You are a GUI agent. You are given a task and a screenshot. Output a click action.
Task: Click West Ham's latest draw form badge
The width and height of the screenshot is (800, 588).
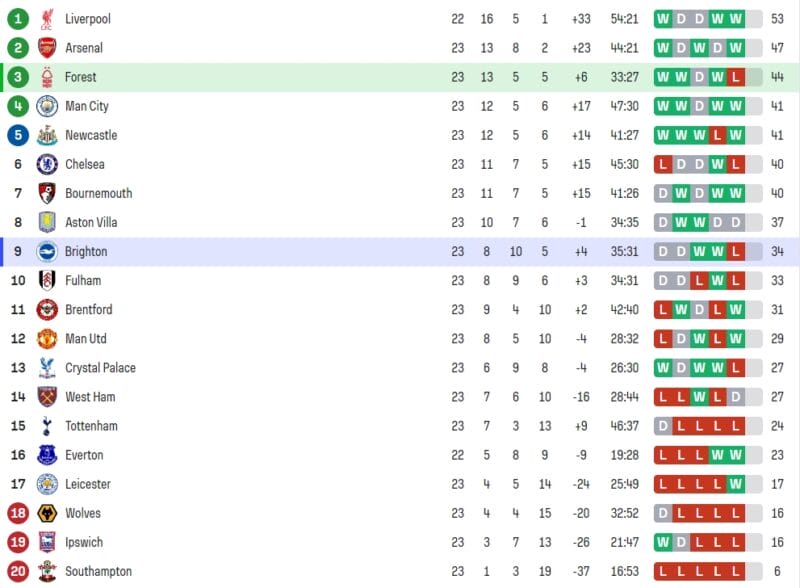coord(736,397)
